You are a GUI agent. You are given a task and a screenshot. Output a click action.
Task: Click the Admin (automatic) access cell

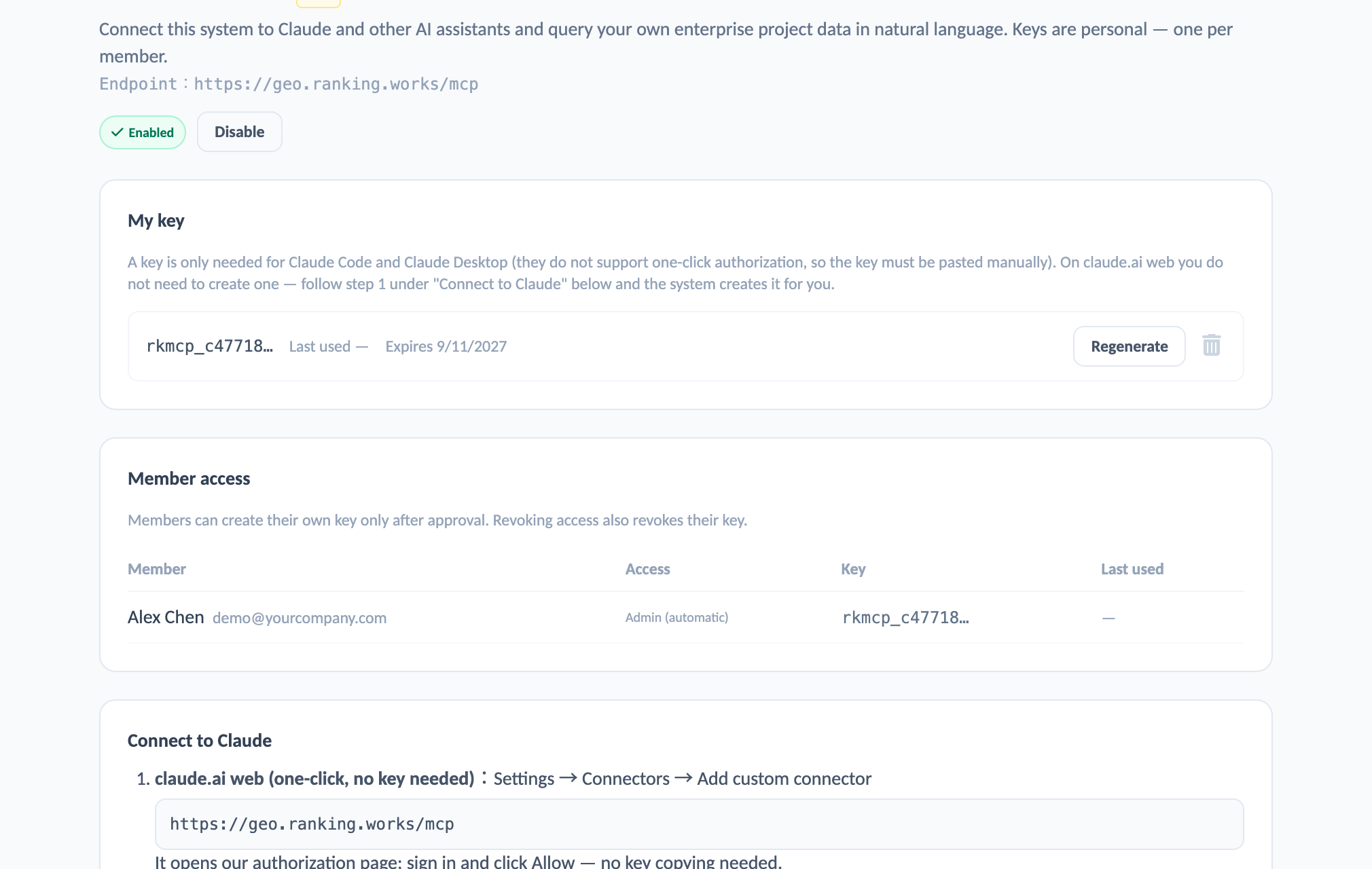(676, 617)
